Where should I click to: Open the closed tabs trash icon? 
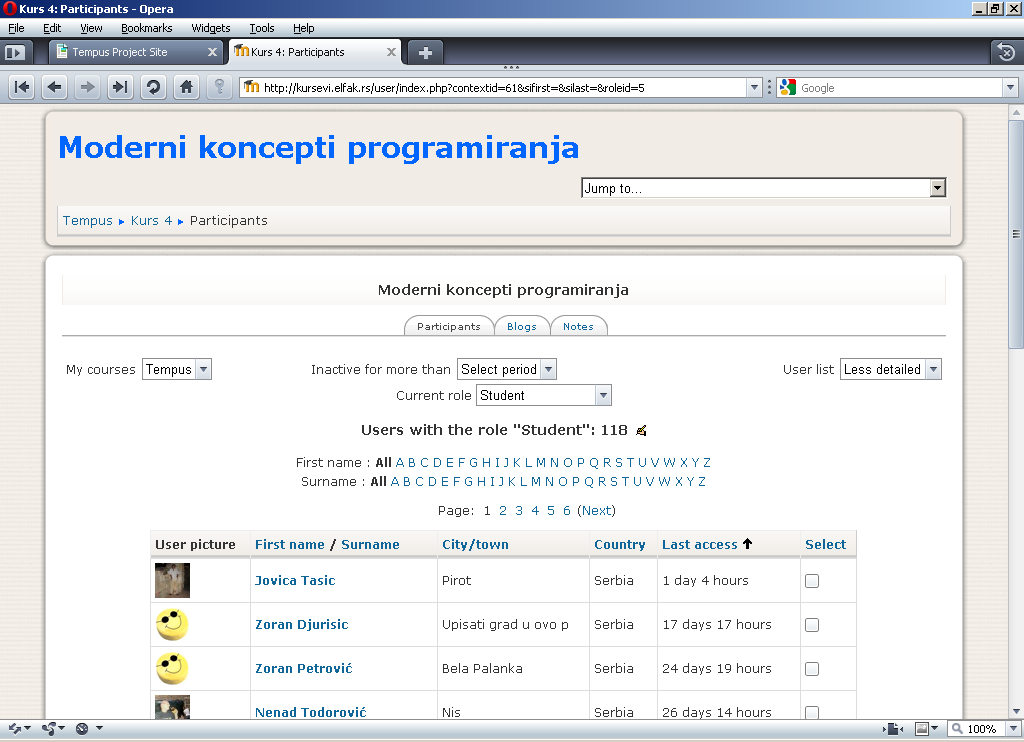pos(1006,52)
